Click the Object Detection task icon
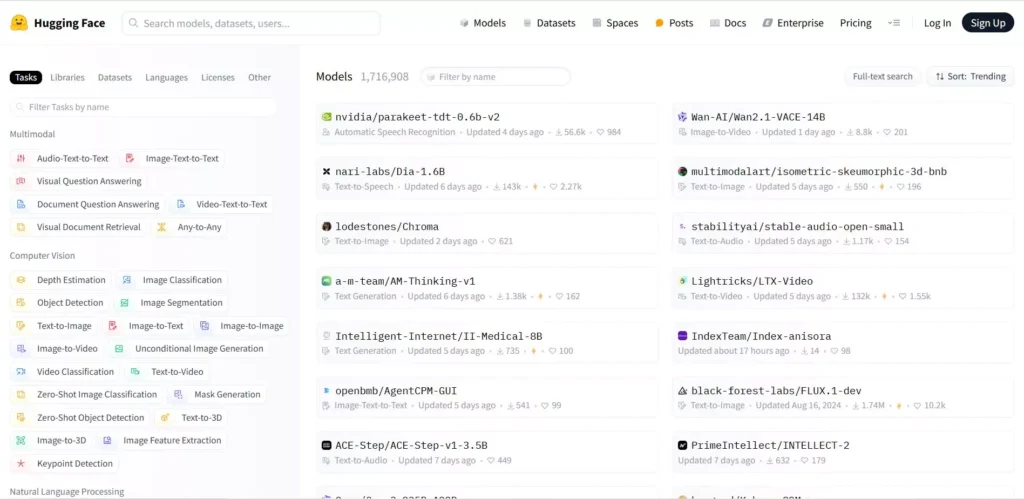This screenshot has height=499, width=1024. click(21, 303)
